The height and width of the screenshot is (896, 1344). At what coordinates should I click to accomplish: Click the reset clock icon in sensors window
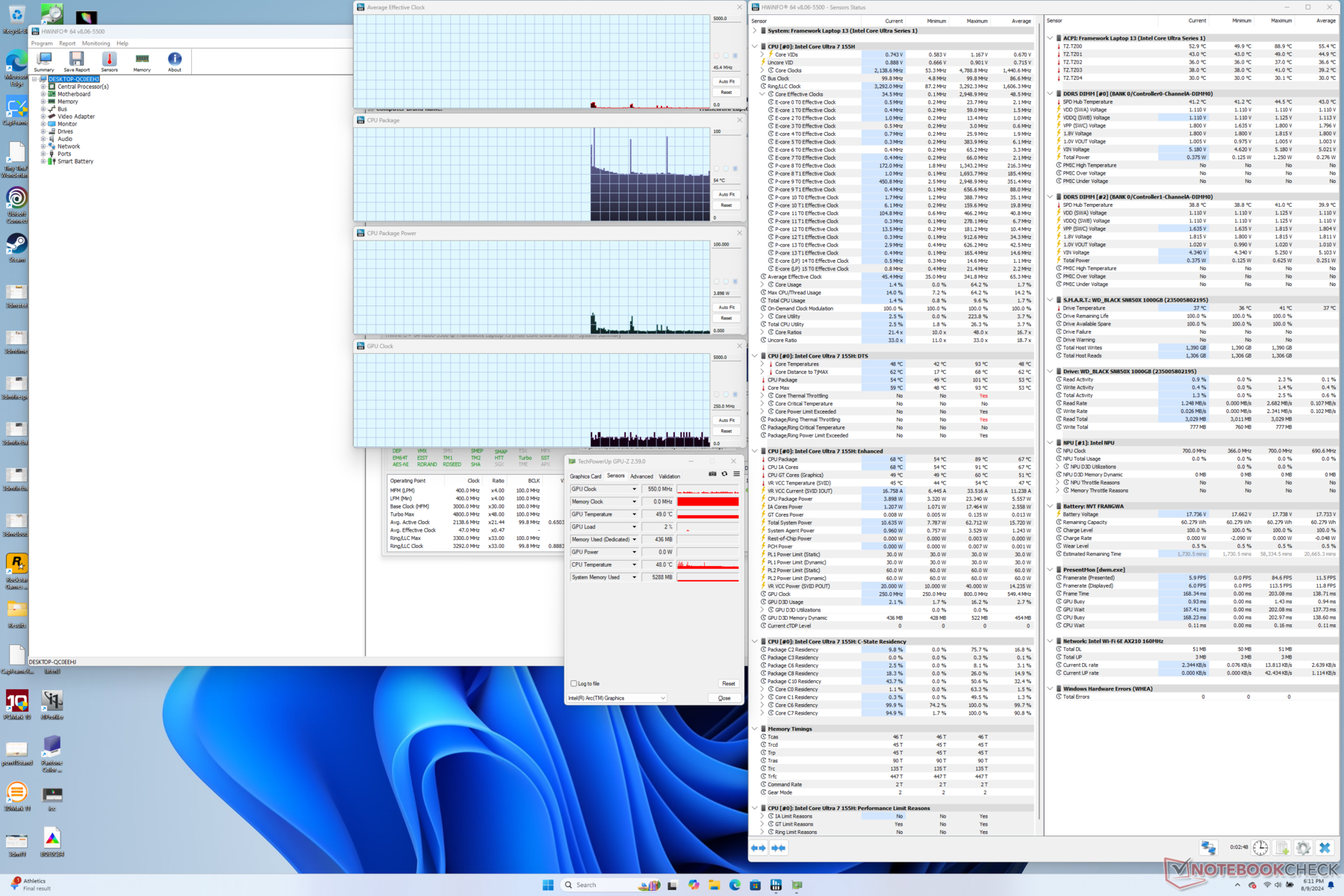tap(1260, 847)
